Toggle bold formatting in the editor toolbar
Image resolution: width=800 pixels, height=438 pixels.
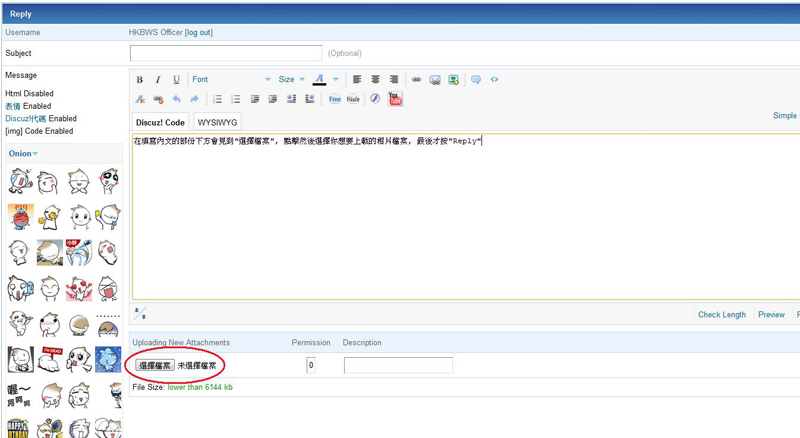click(x=140, y=80)
